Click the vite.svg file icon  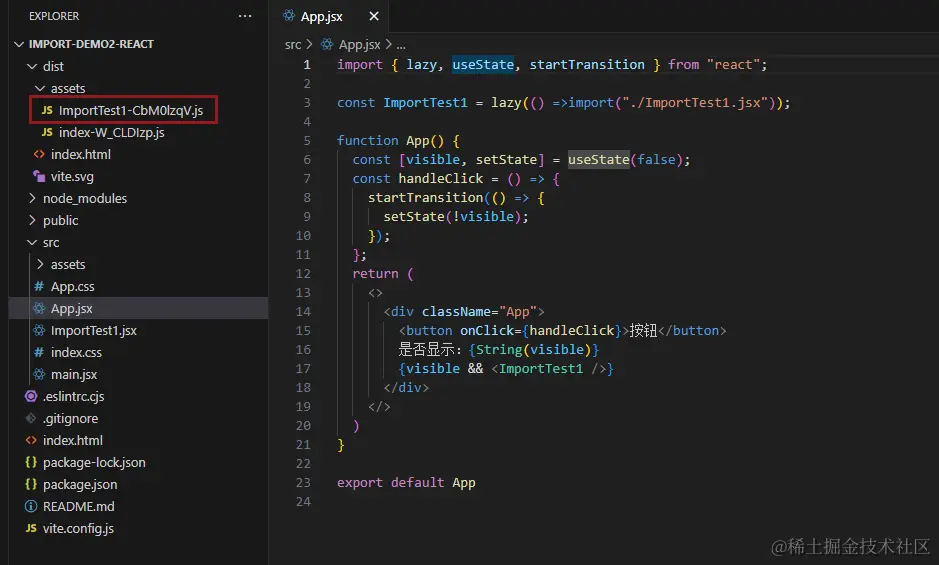click(39, 176)
